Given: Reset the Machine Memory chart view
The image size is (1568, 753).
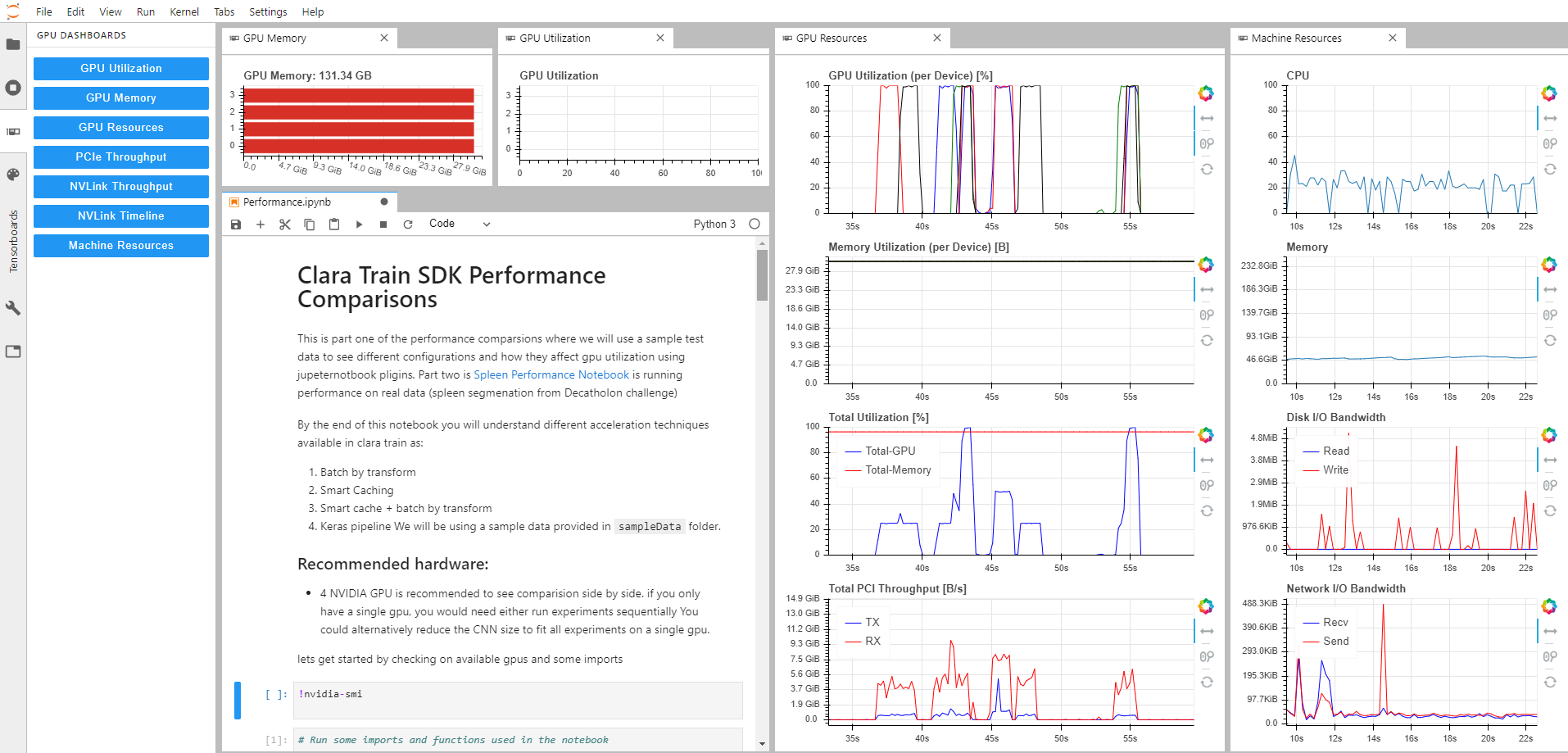Looking at the screenshot, I should (x=1550, y=341).
